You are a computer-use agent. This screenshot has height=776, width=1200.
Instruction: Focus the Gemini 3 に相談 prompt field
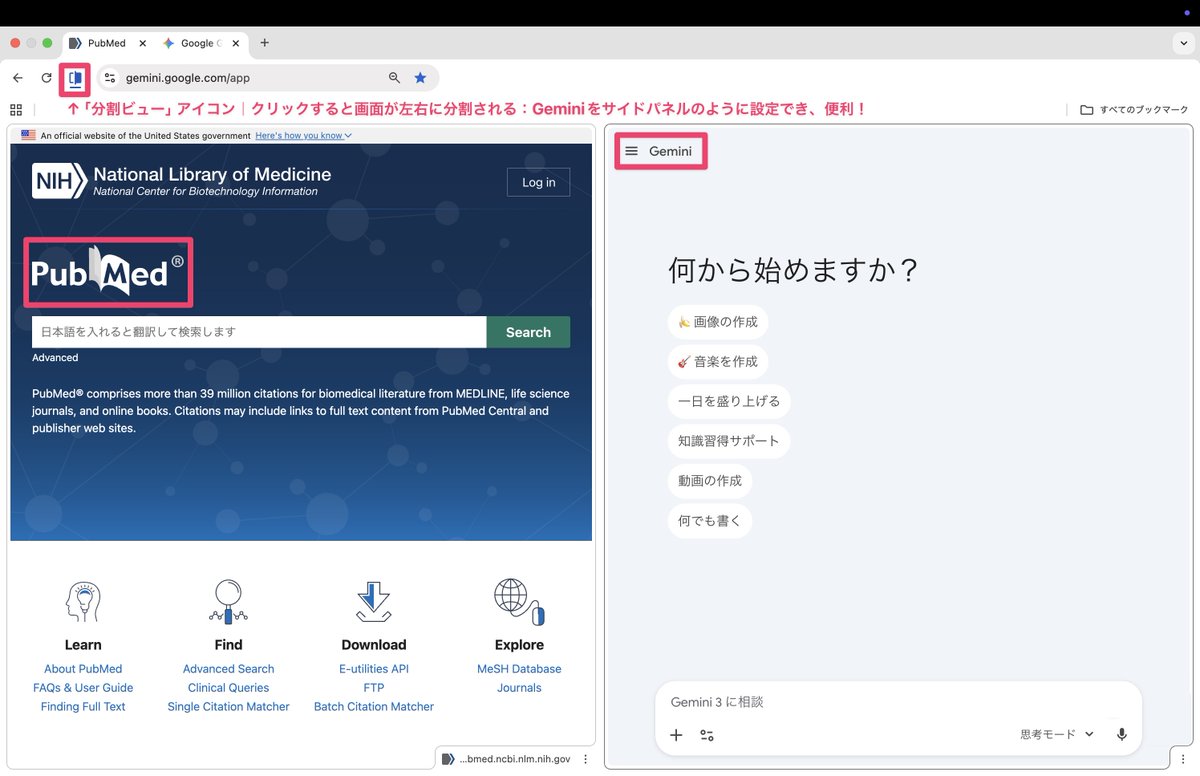coord(898,702)
